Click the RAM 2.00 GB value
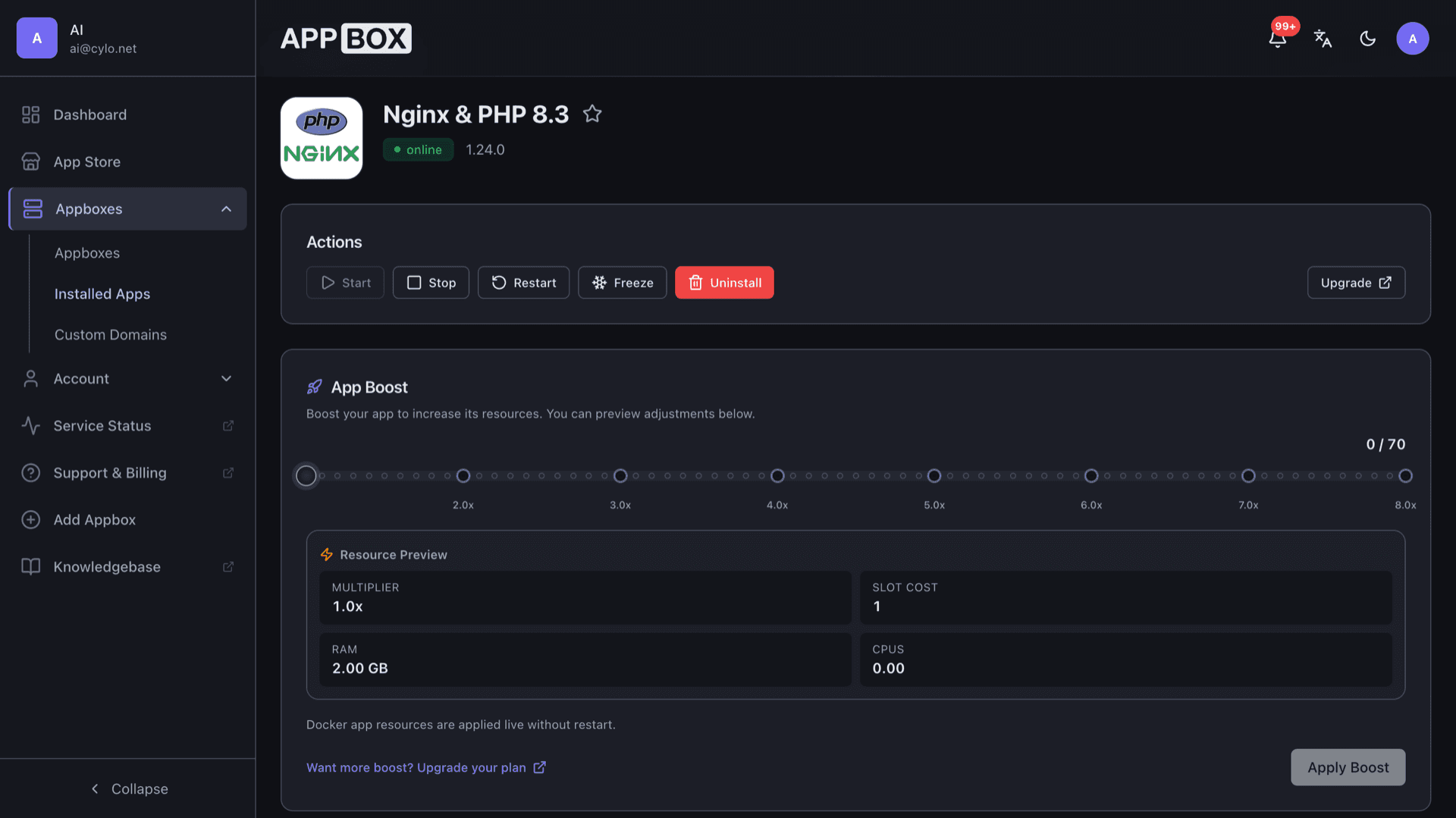Screen dimensions: 1456x818 click(360, 668)
